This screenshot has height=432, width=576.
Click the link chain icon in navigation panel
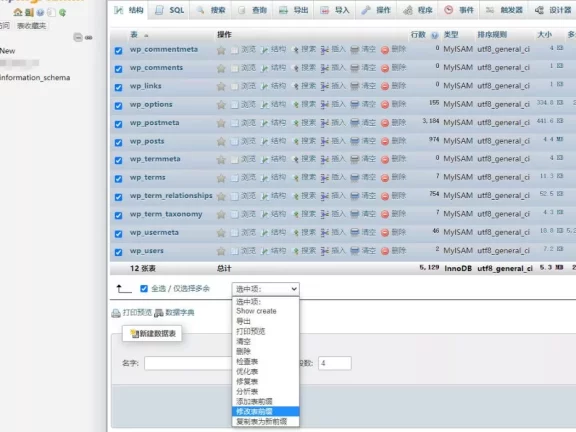click(x=89, y=37)
